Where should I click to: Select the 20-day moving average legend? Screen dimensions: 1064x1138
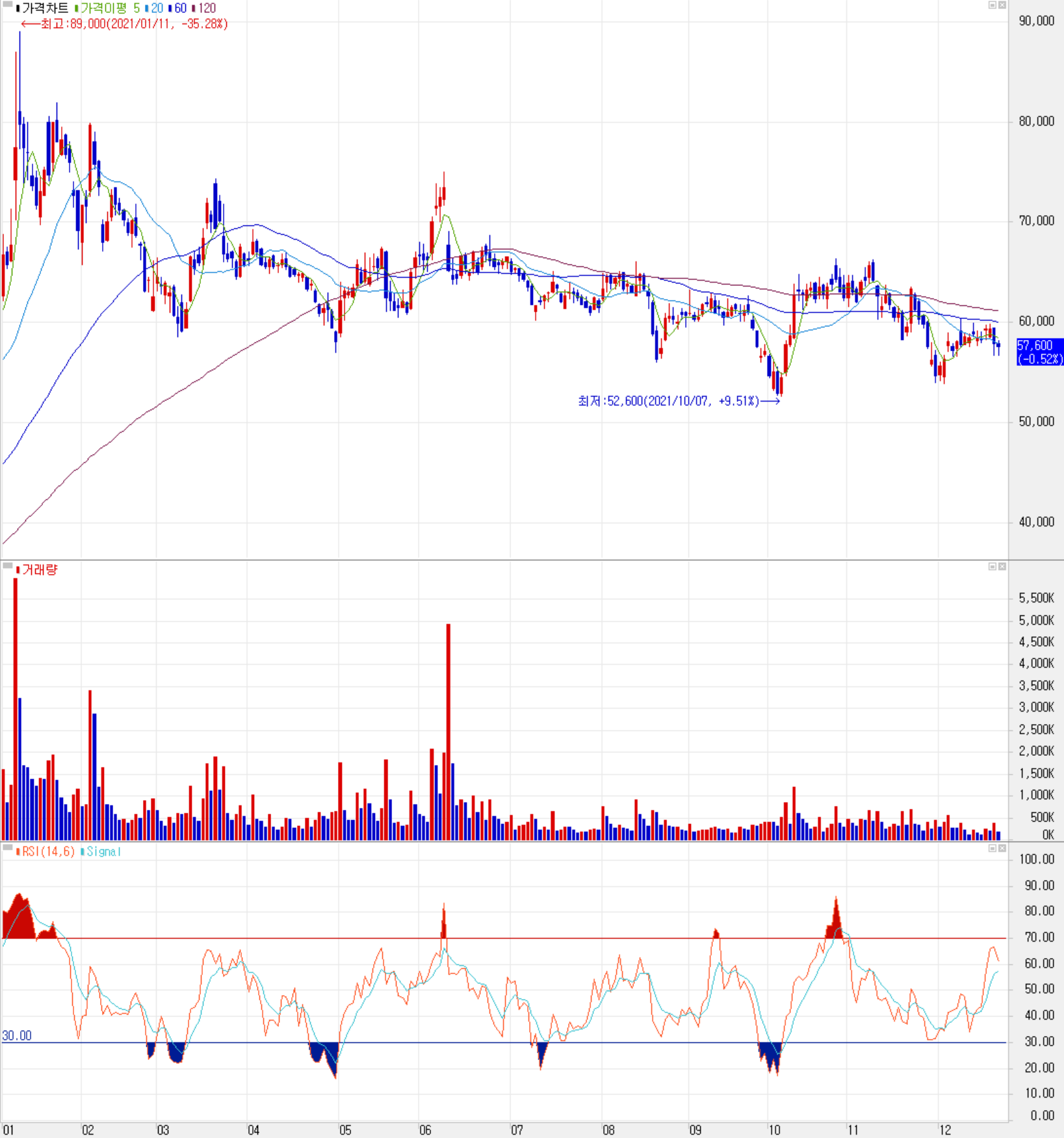pyautogui.click(x=154, y=8)
